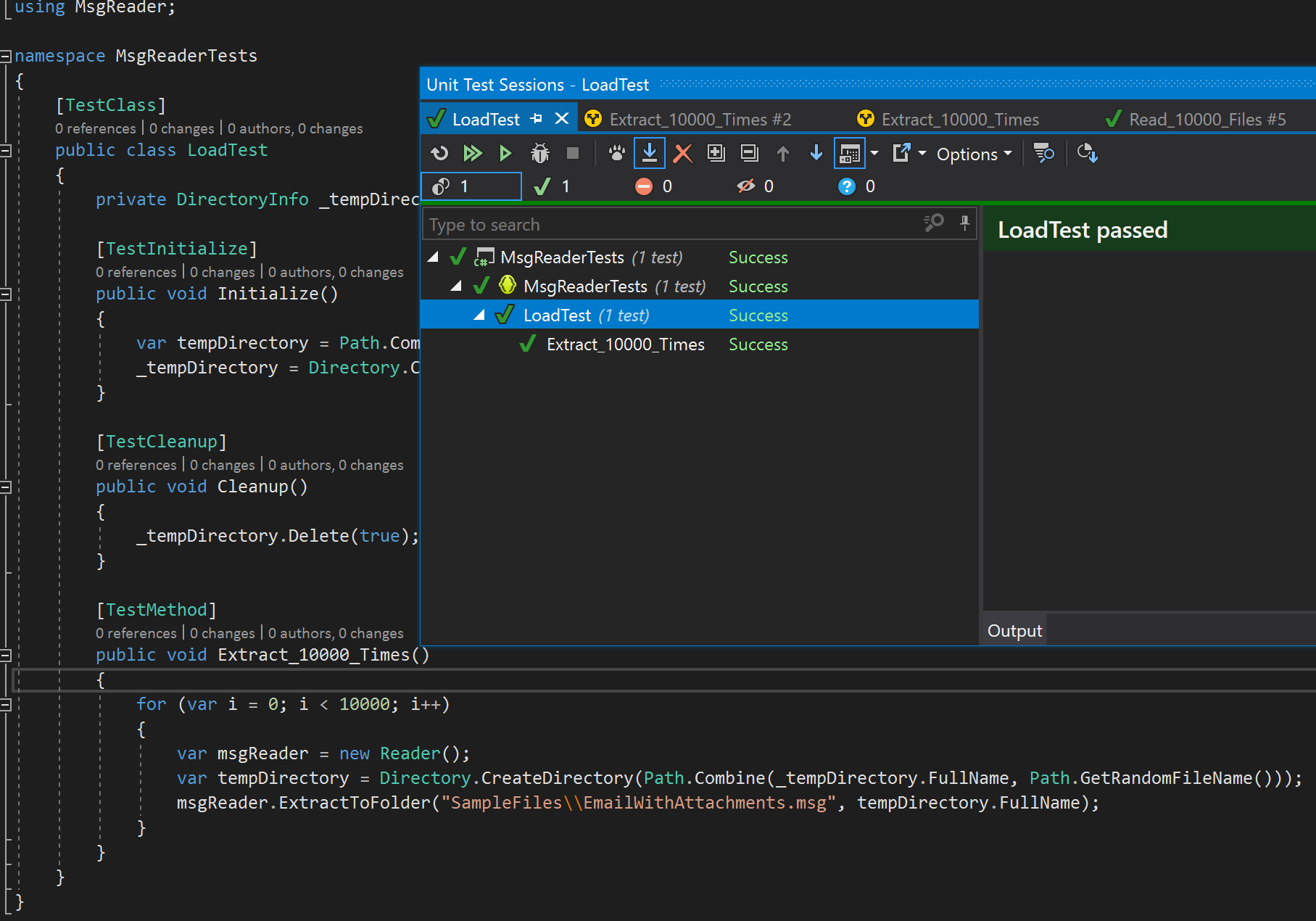Click the Type to search field
Image resolution: width=1316 pixels, height=921 pixels.
(x=653, y=224)
